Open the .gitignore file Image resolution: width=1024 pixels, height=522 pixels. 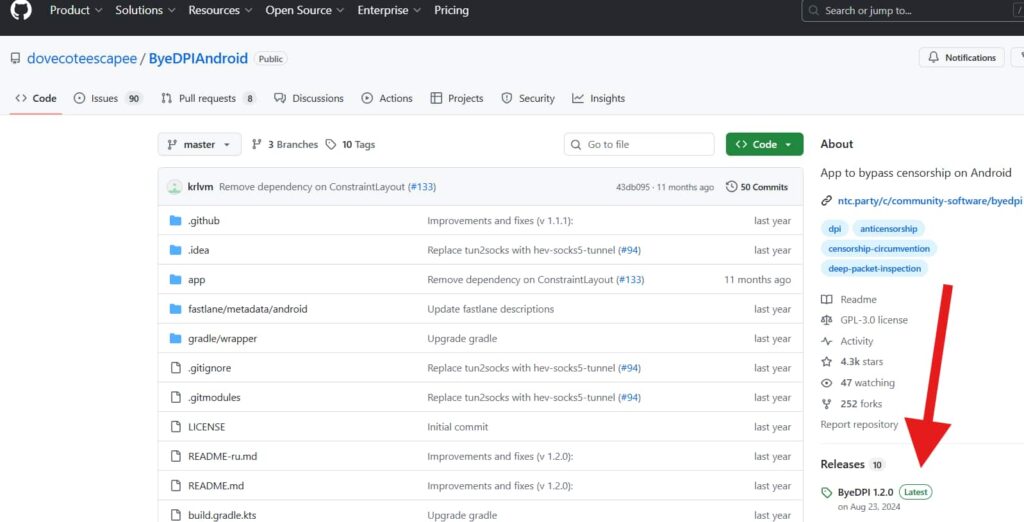click(x=210, y=368)
